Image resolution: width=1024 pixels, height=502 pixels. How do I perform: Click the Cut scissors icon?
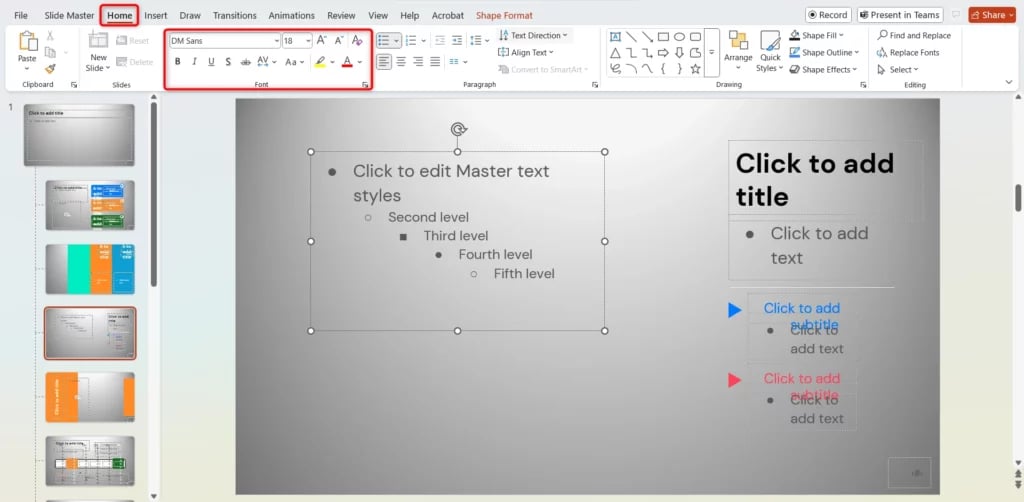click(50, 36)
